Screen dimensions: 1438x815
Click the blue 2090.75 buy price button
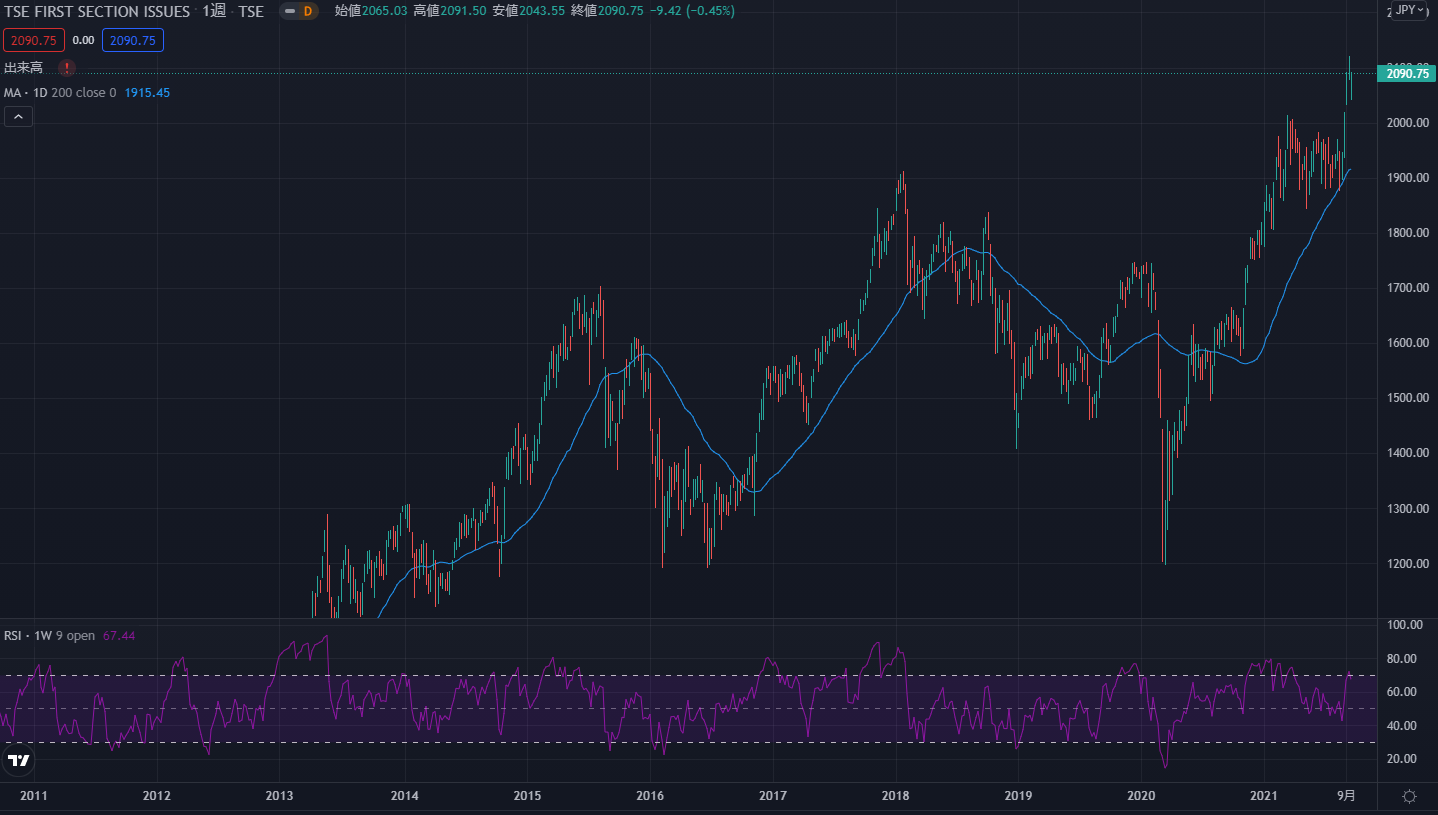(x=133, y=40)
